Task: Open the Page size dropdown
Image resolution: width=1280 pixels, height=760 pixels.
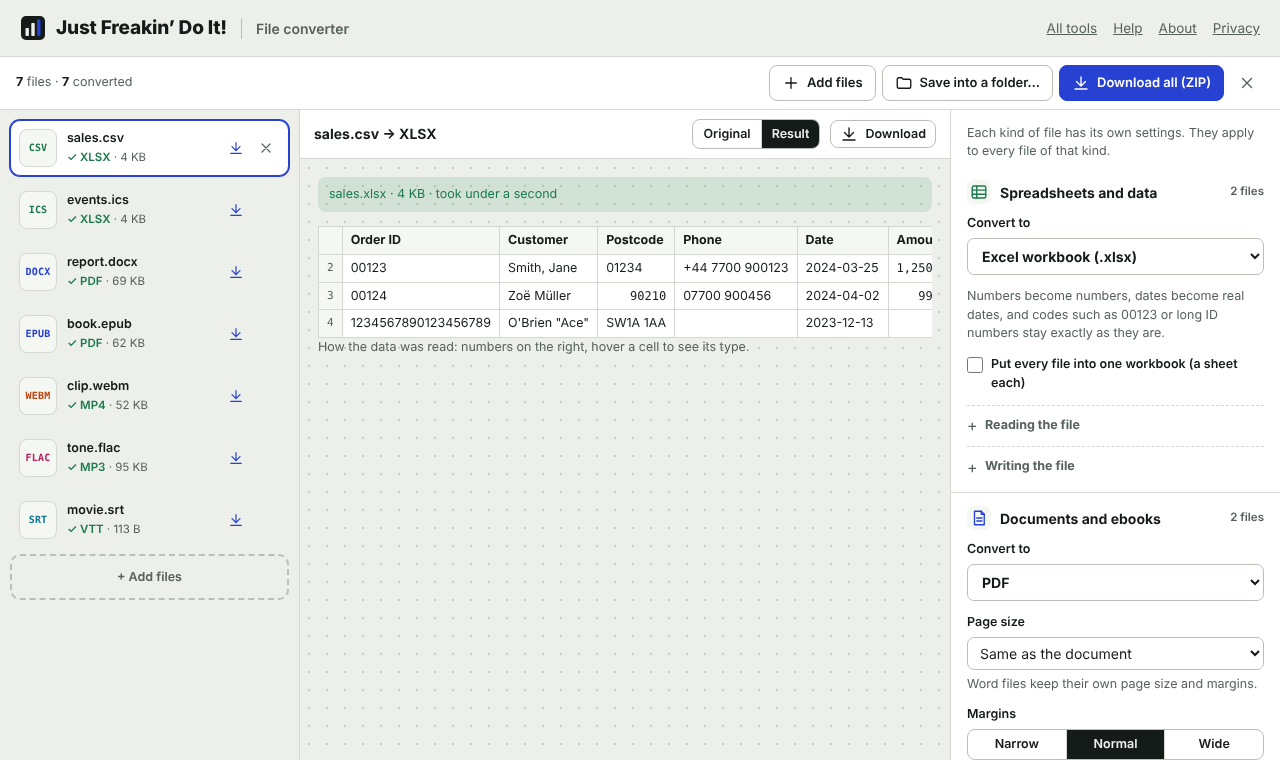Action: (x=1115, y=654)
